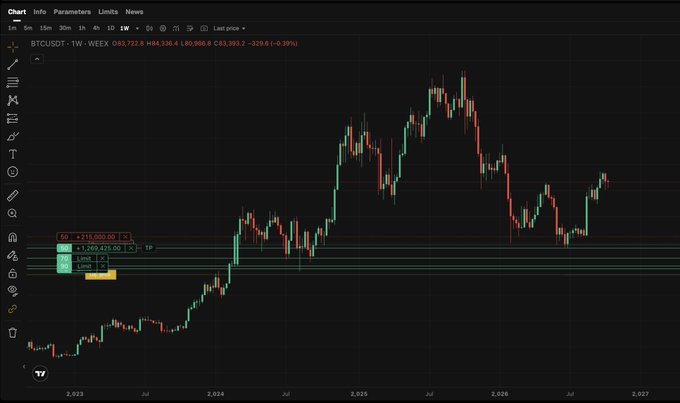Switch to the Chart tab
This screenshot has width=680, height=403.
pos(17,12)
